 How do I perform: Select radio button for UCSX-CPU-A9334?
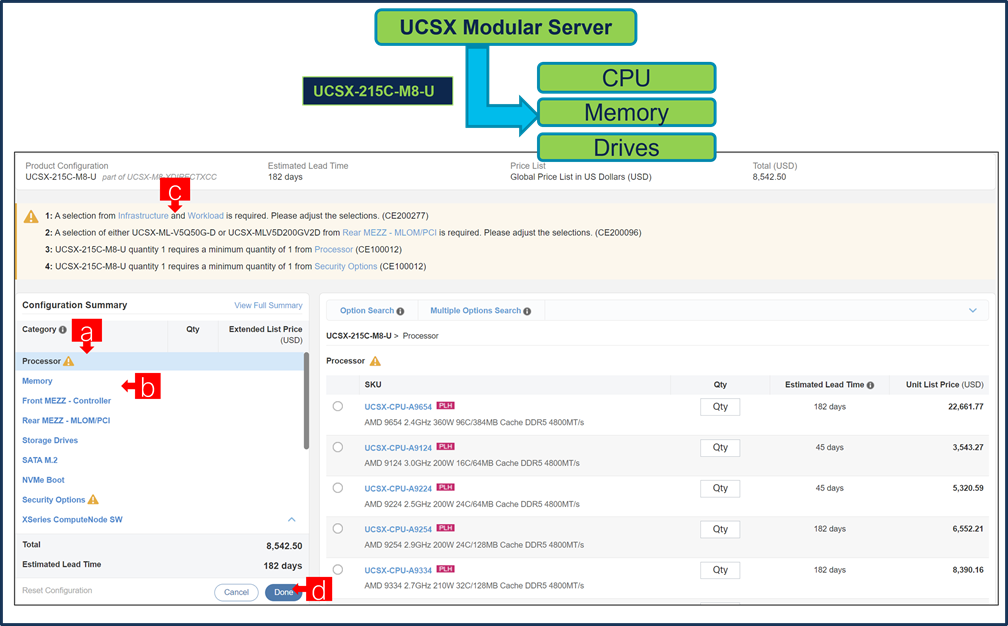(x=338, y=569)
